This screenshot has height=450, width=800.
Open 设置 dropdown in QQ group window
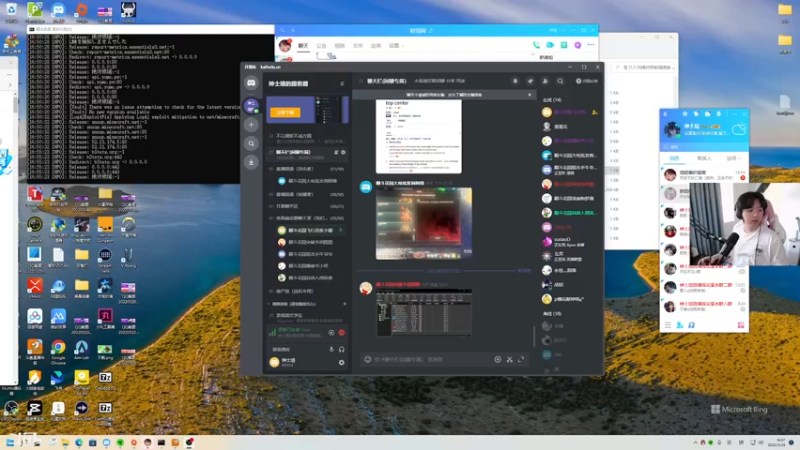pyautogui.click(x=396, y=45)
